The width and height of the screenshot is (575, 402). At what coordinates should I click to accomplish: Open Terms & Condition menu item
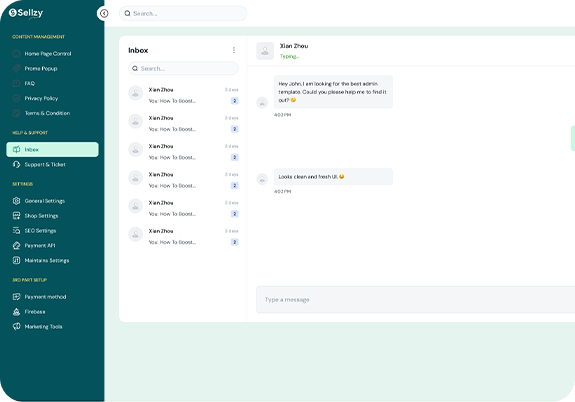[52, 113]
